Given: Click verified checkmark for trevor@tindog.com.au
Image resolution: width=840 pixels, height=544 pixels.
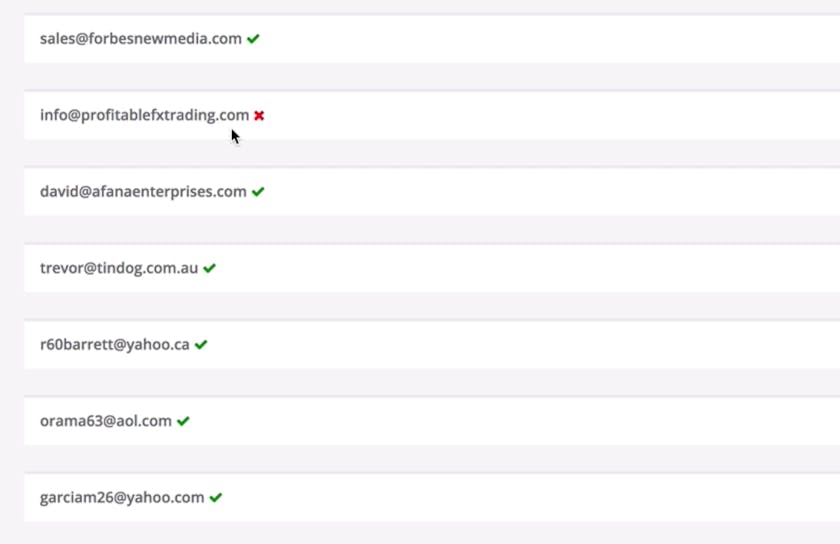Looking at the screenshot, I should coord(210,268).
